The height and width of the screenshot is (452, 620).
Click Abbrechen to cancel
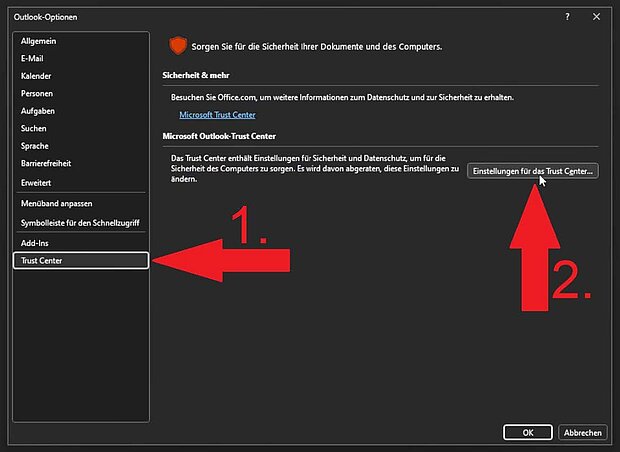click(582, 433)
